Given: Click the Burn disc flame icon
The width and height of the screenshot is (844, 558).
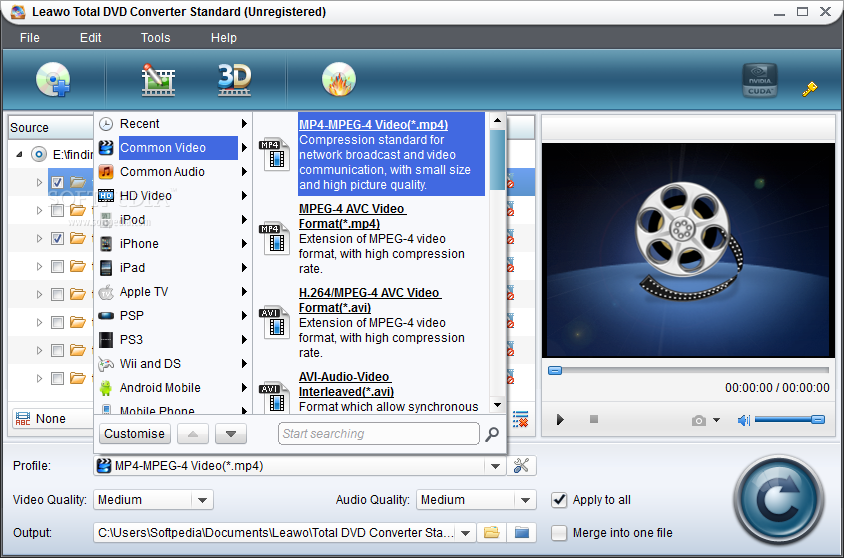Looking at the screenshot, I should [339, 79].
